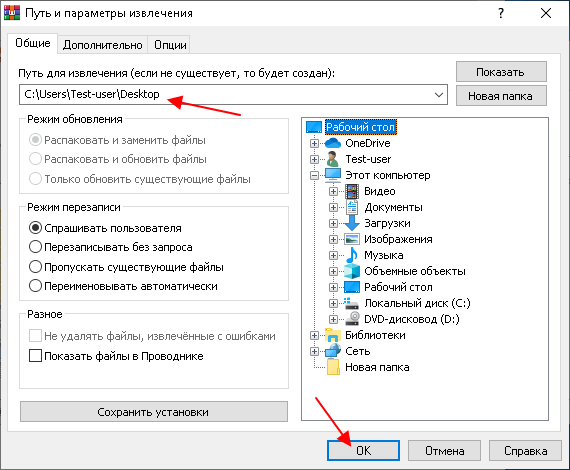Select Перезаписывать без запроса radio option

point(35,247)
